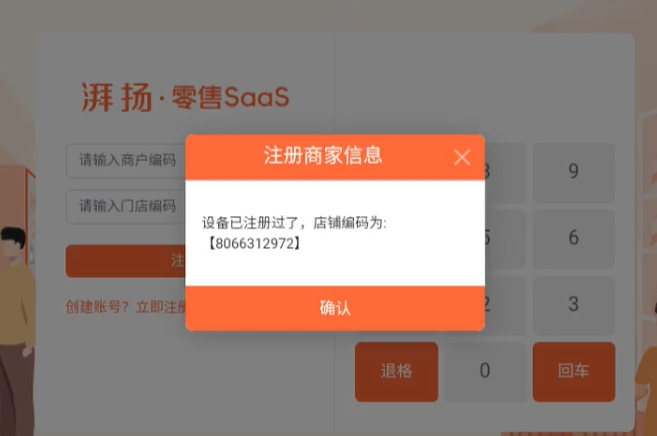
Task: Click the dark orange register button behind the dialog
Action: click(126, 261)
